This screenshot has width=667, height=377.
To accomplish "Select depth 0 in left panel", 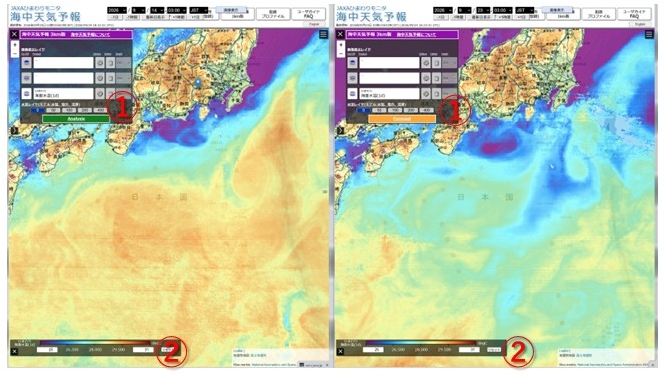I will point(37,110).
